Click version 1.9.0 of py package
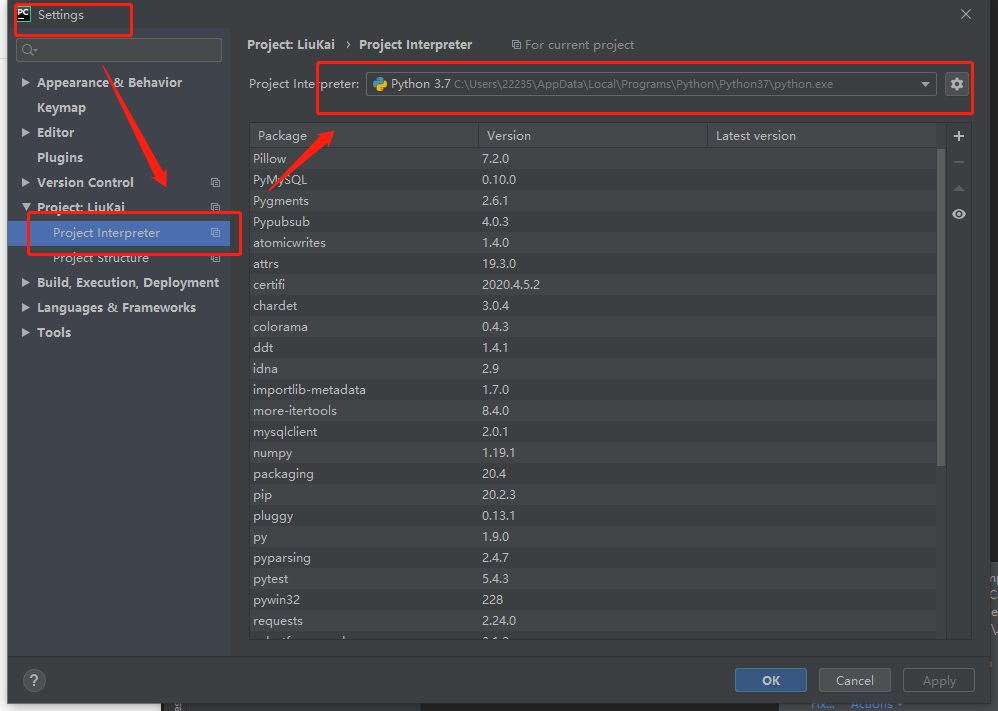Image resolution: width=998 pixels, height=711 pixels. click(495, 537)
